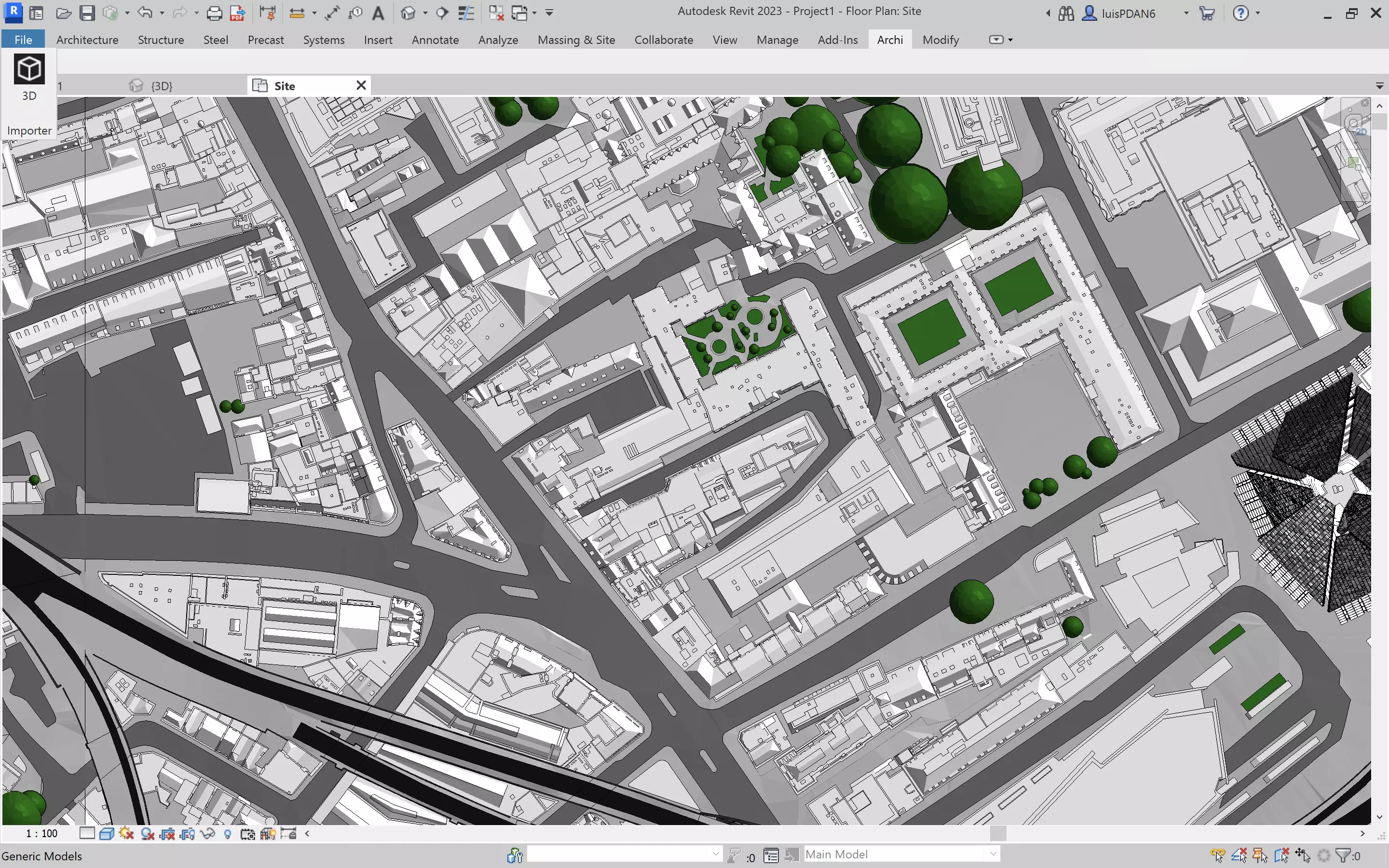Turn on shadows in the view control bar
1389x868 pixels.
click(126, 833)
